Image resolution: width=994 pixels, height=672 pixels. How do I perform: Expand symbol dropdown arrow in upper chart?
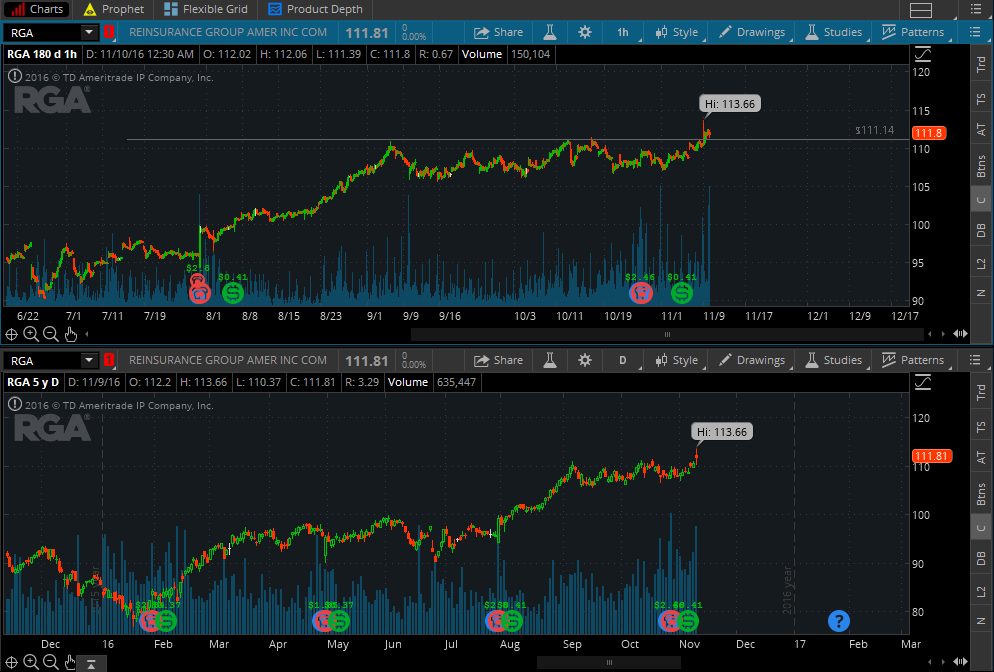click(x=89, y=32)
